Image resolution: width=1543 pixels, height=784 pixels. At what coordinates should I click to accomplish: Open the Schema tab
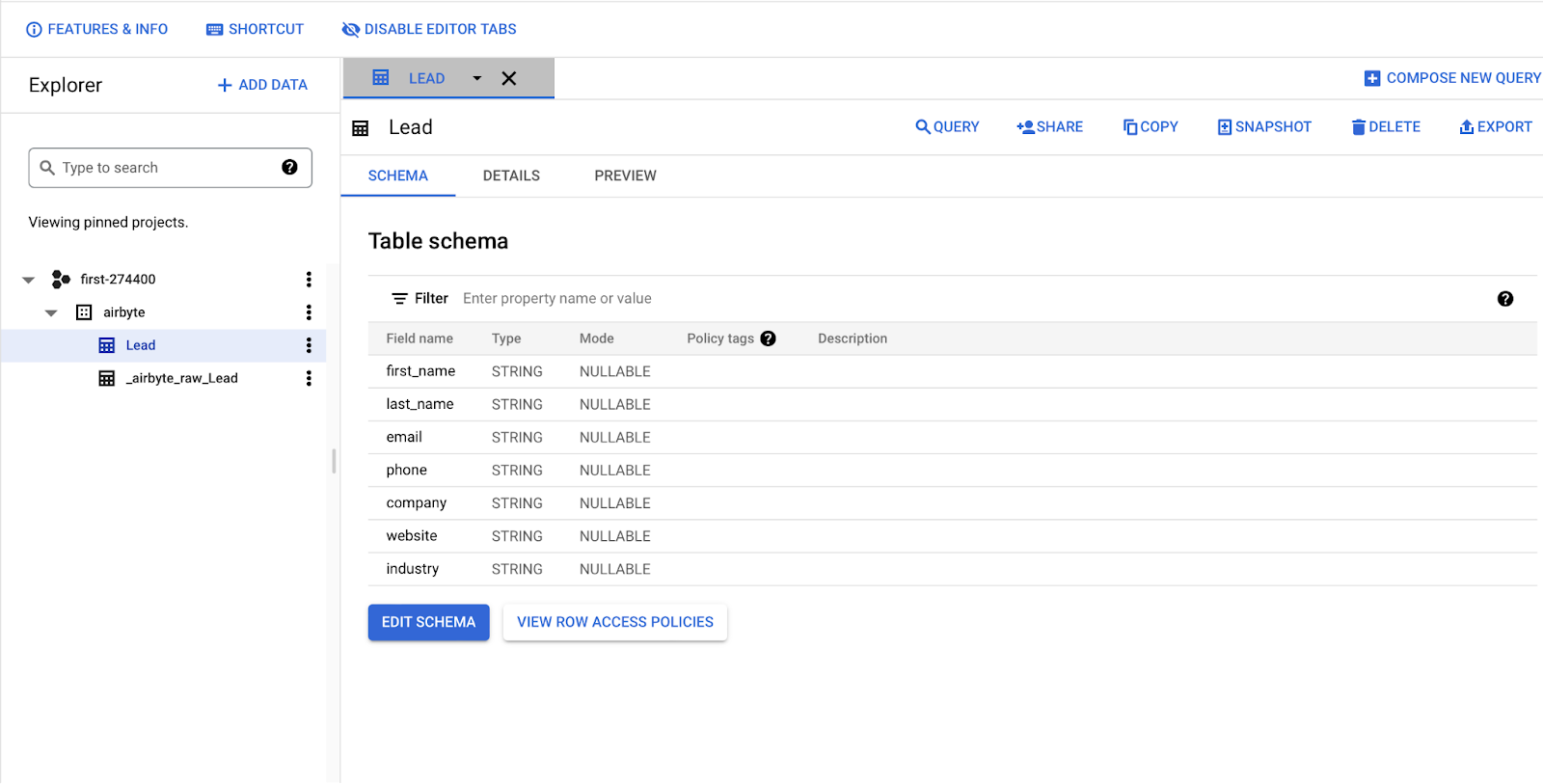tap(397, 176)
